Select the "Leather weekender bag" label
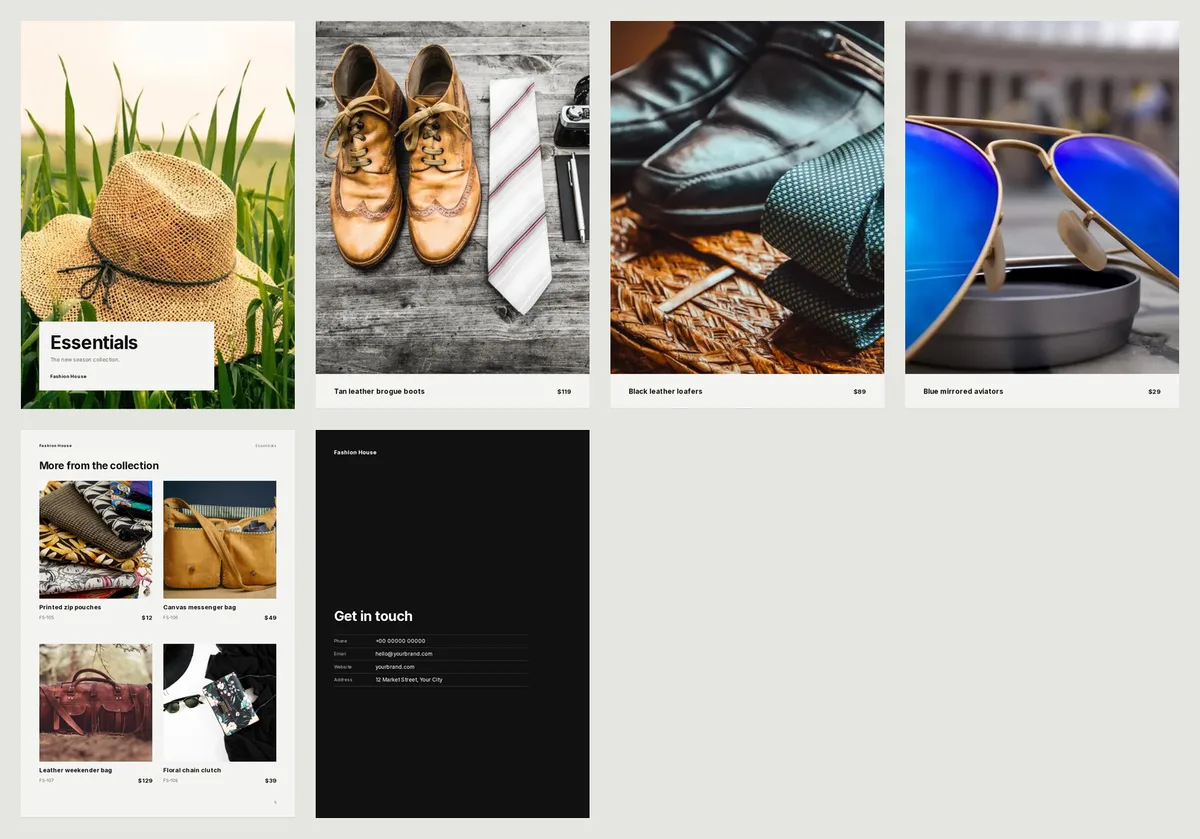Viewport: 1200px width, 839px height. coord(76,770)
